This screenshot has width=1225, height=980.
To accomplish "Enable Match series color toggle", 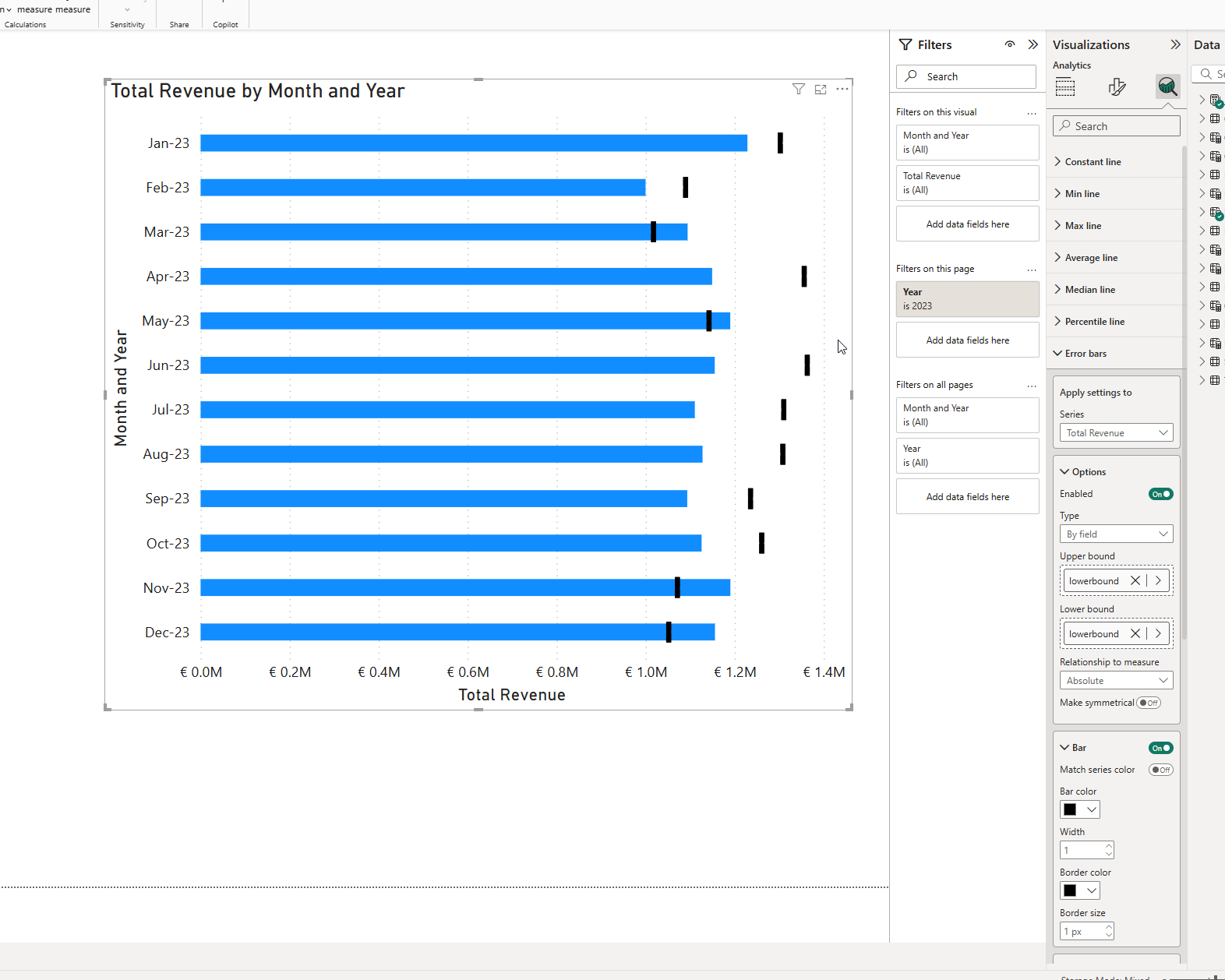I will coord(1161,770).
